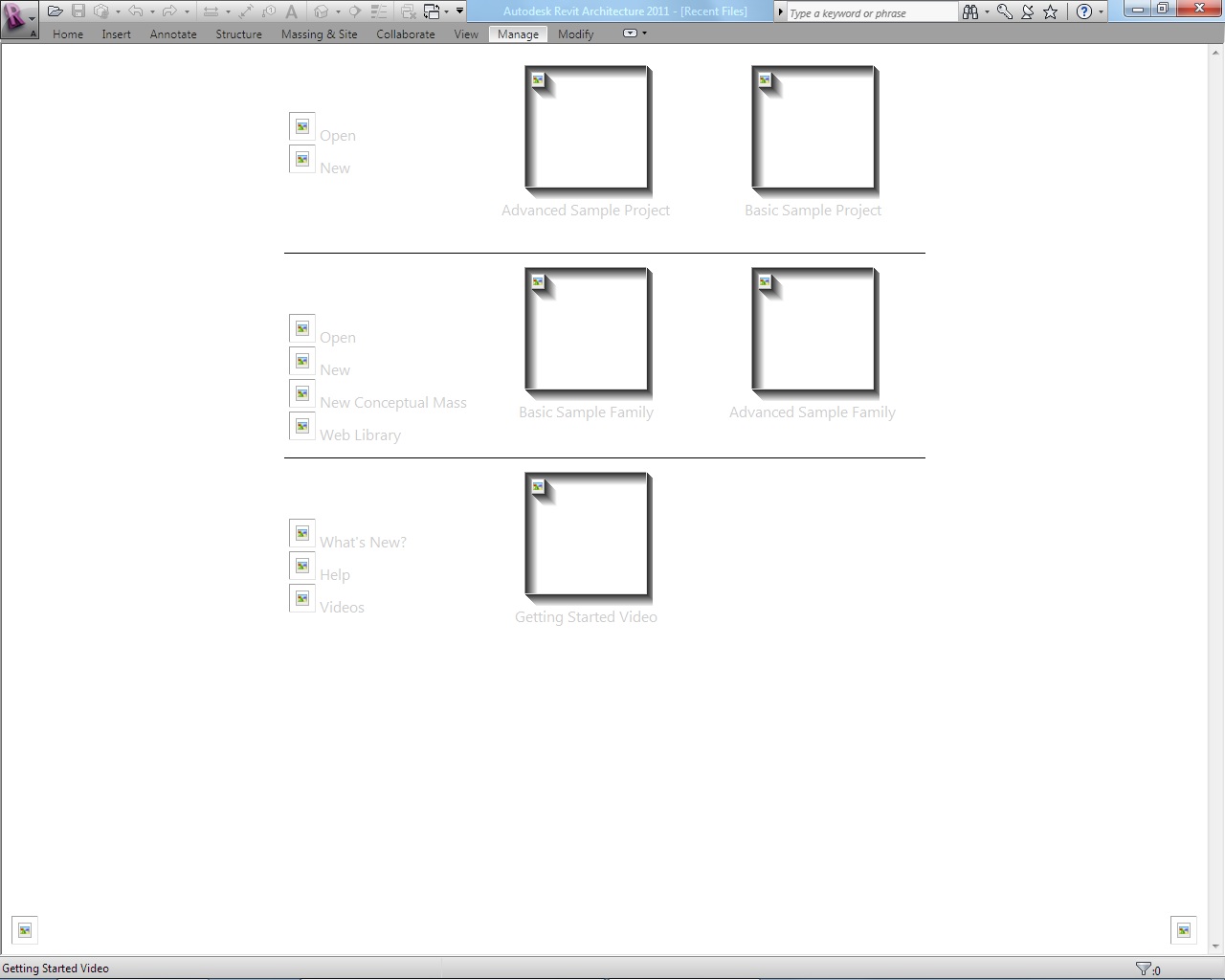Click the What's New? link
Viewport: 1225px width, 980px height.
(x=363, y=543)
